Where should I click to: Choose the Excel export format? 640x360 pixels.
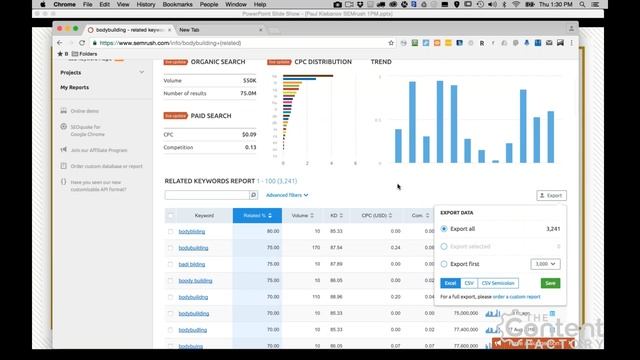click(x=450, y=283)
